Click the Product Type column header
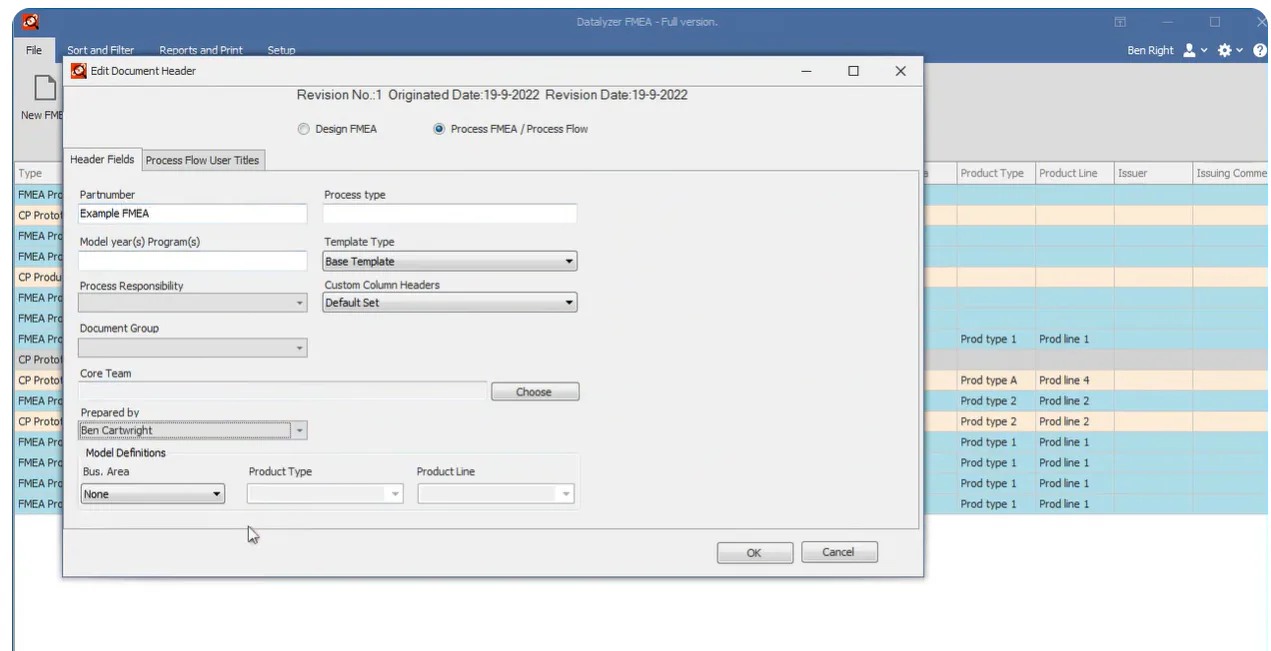The image size is (1271, 651). pyautogui.click(x=995, y=173)
